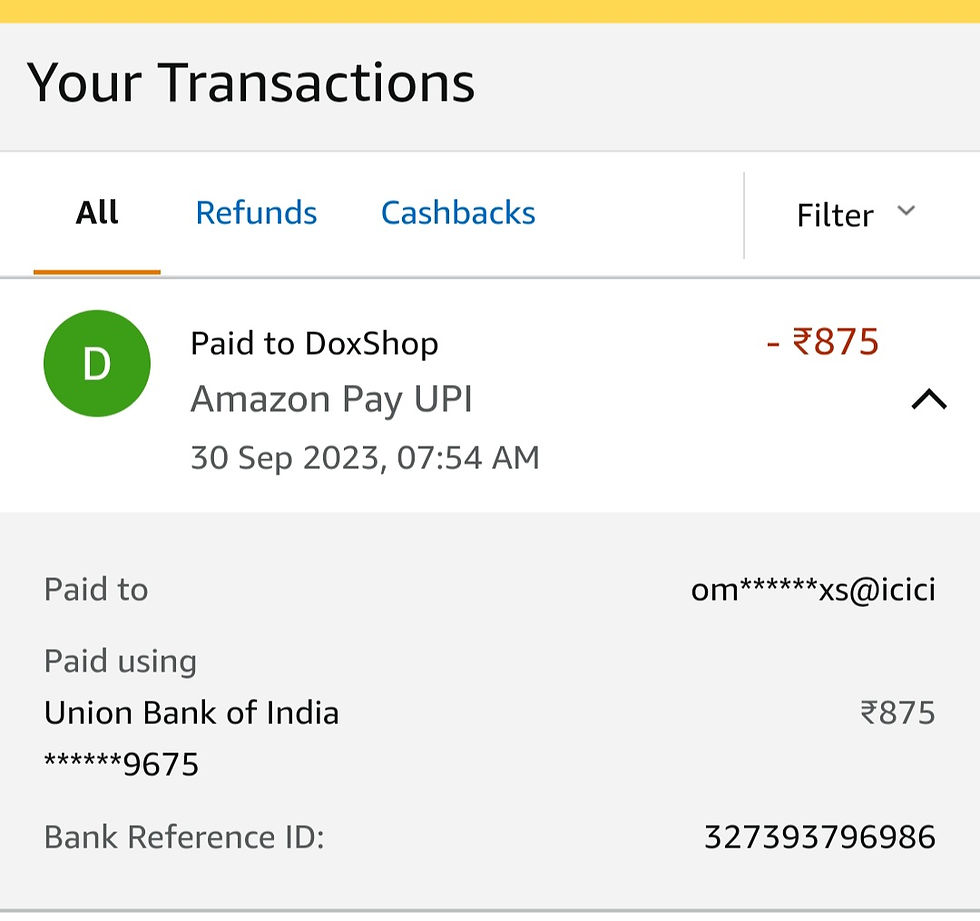
Task: Click the UPI ID om******xs@icici
Action: [813, 590]
